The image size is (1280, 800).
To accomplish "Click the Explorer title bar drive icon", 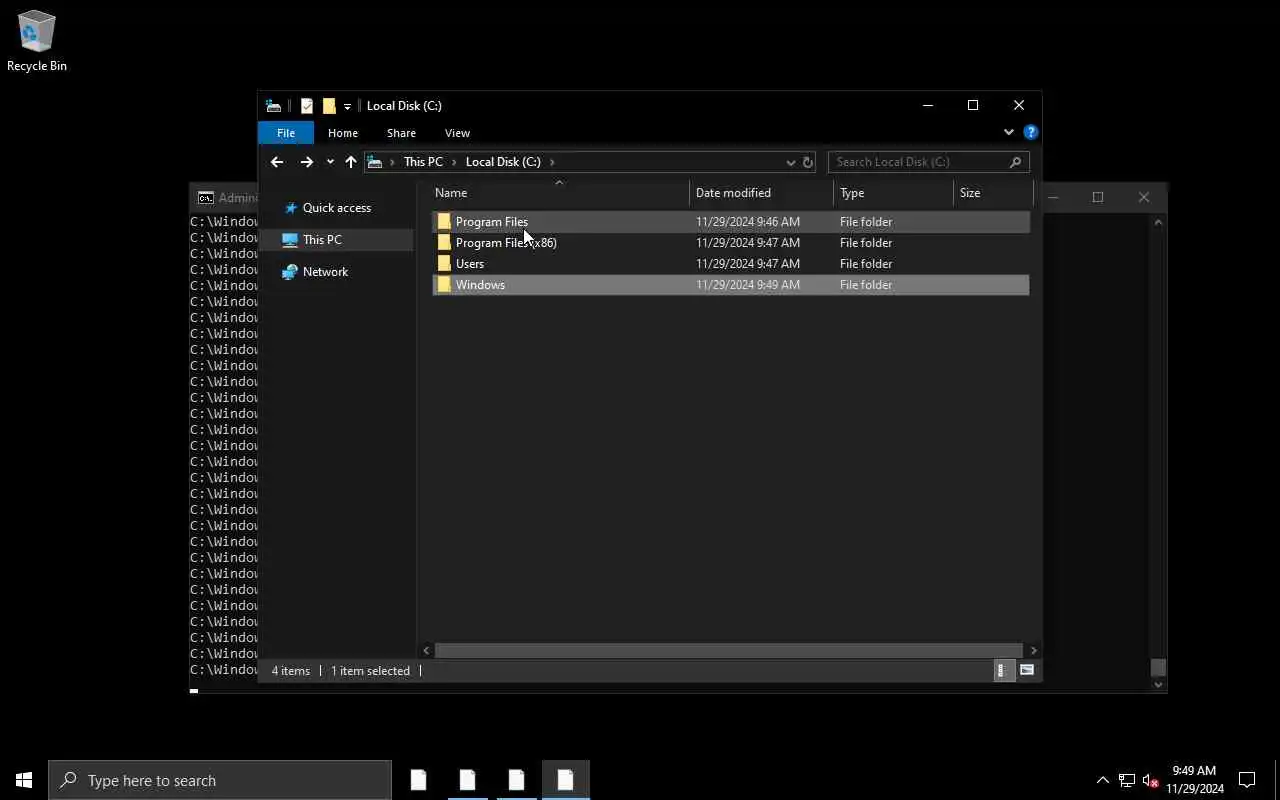I will [x=273, y=106].
